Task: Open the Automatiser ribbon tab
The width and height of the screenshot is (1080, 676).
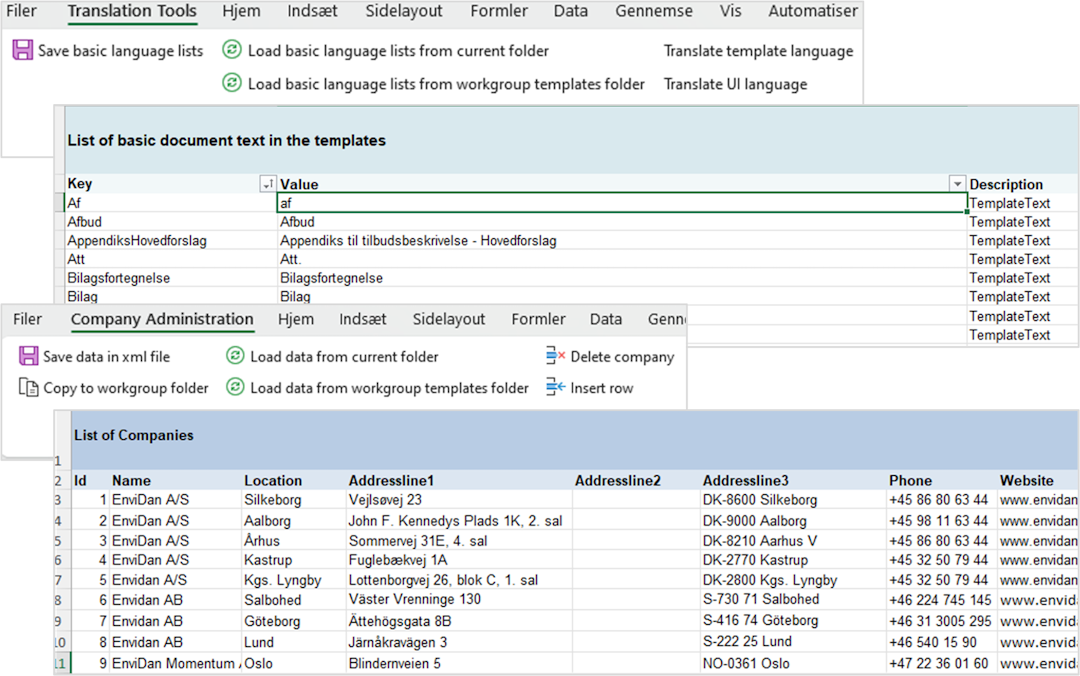Action: [x=812, y=12]
